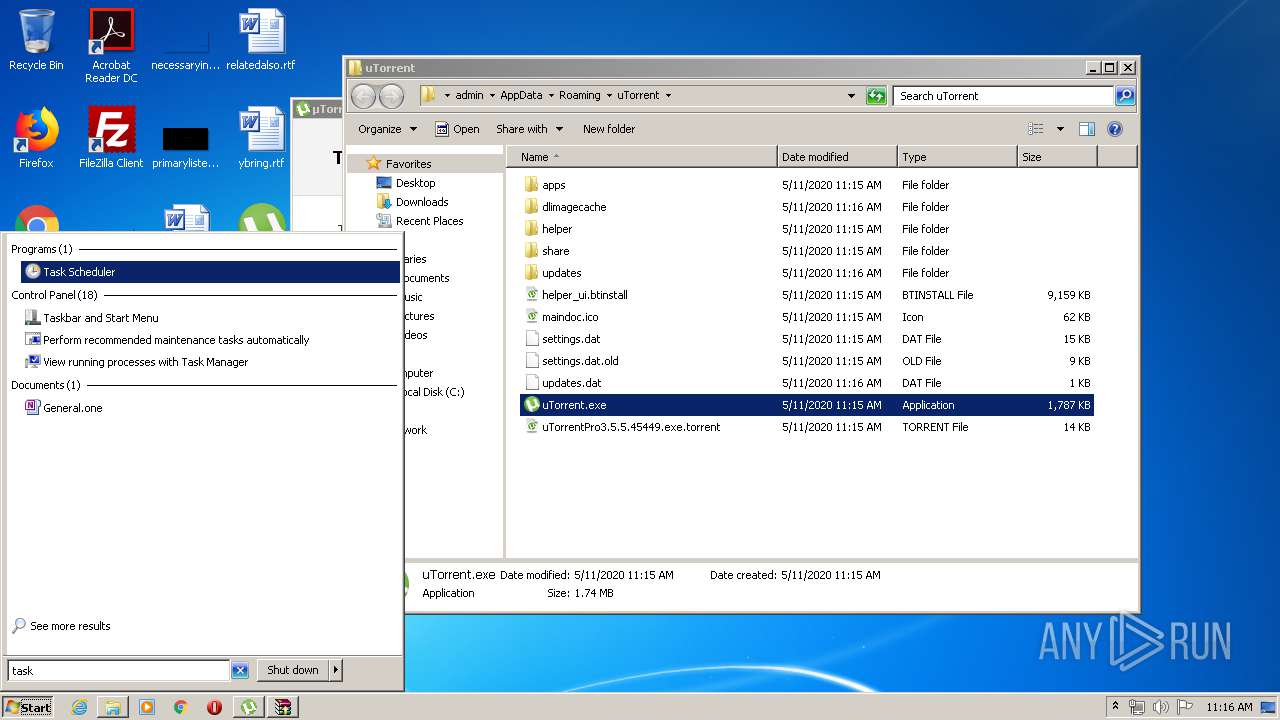Sort by Date modified column
The height and width of the screenshot is (720, 1280).
837,157
